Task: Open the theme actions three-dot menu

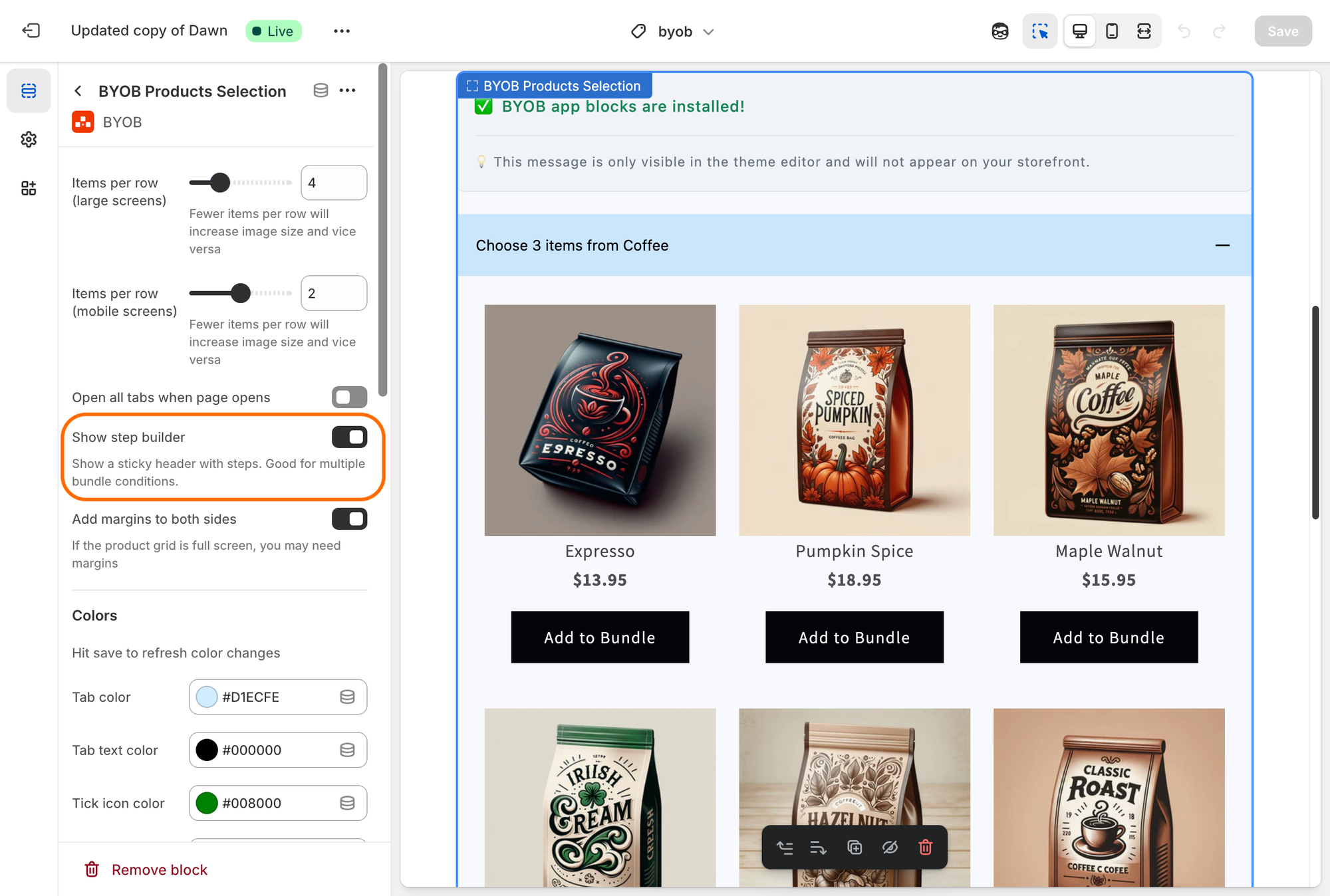Action: [x=342, y=31]
